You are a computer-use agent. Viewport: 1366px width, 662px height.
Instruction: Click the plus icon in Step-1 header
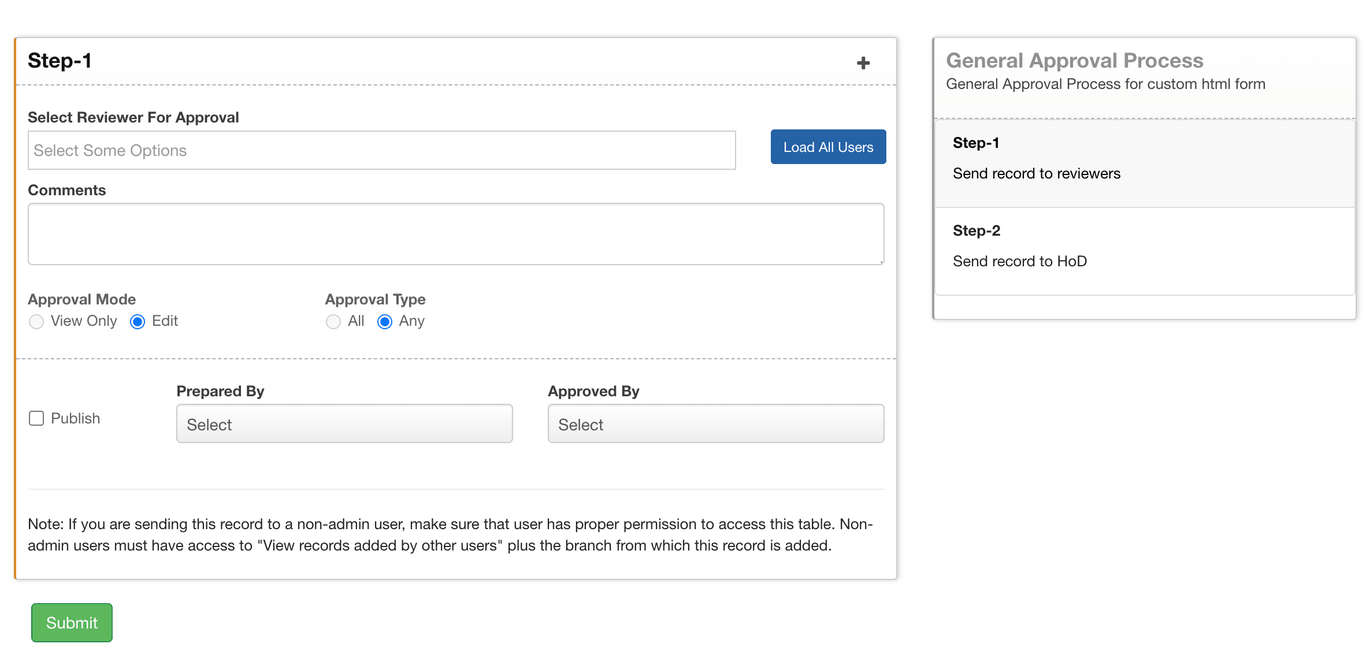click(863, 63)
